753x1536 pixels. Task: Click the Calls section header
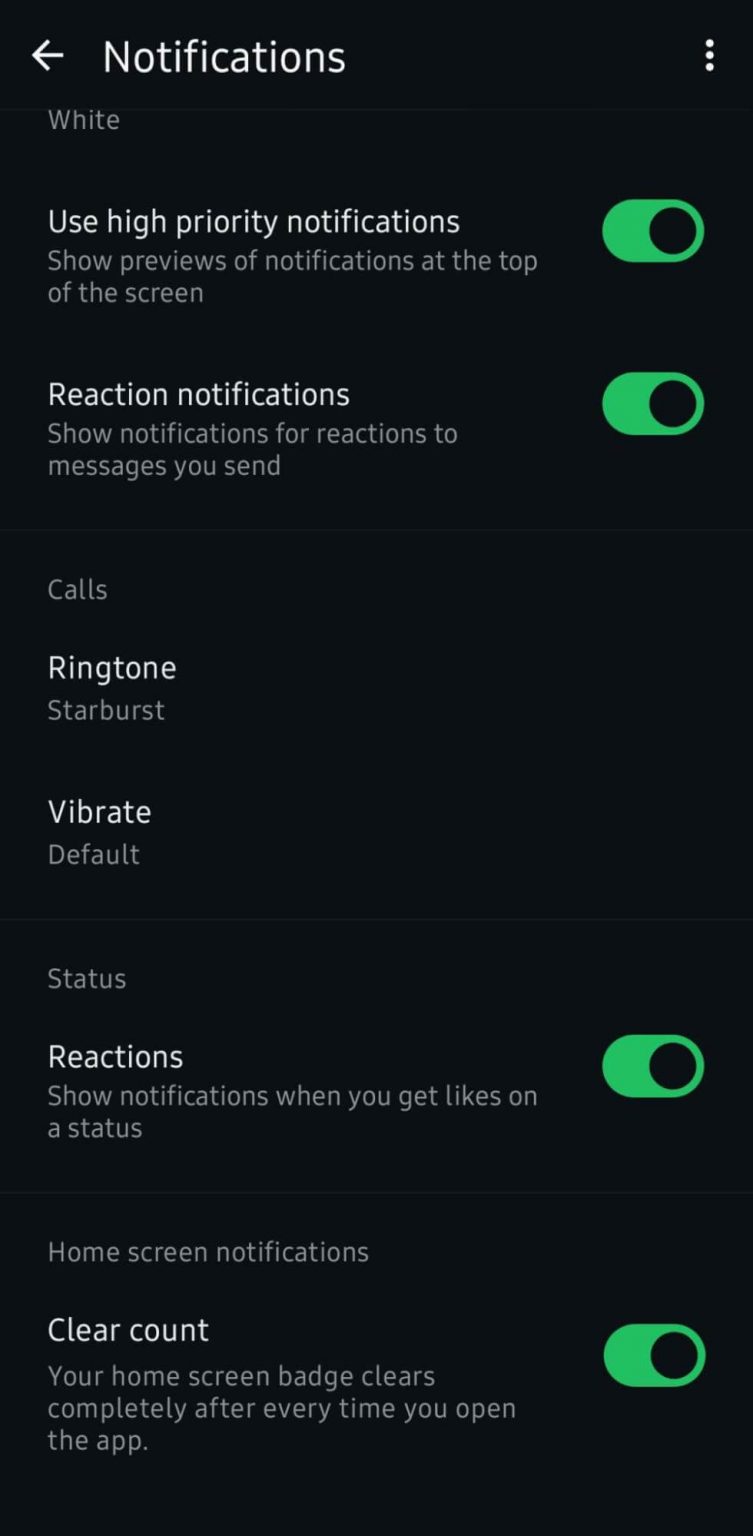[77, 590]
